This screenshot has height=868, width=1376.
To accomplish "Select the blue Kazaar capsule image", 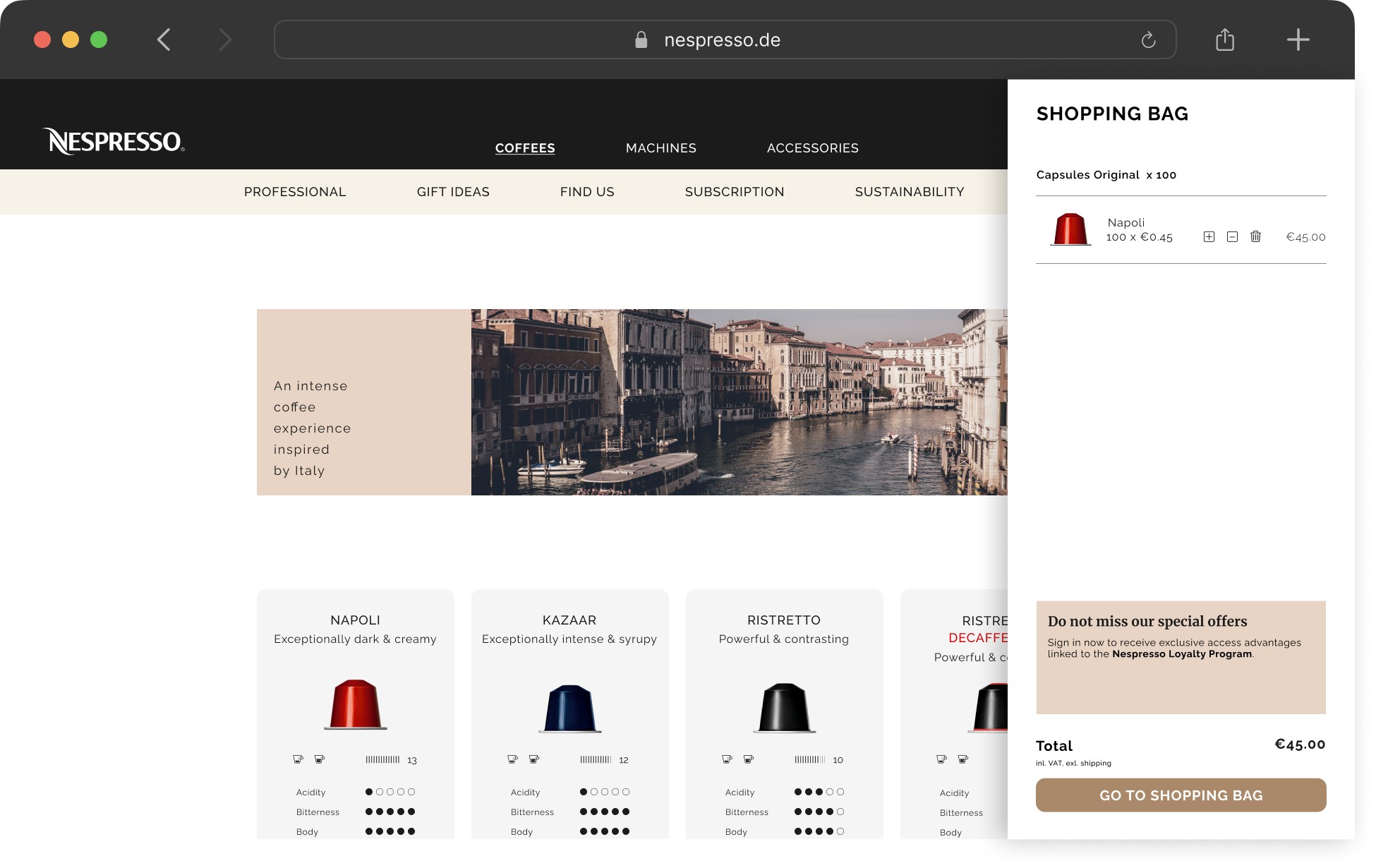I will coord(569,708).
